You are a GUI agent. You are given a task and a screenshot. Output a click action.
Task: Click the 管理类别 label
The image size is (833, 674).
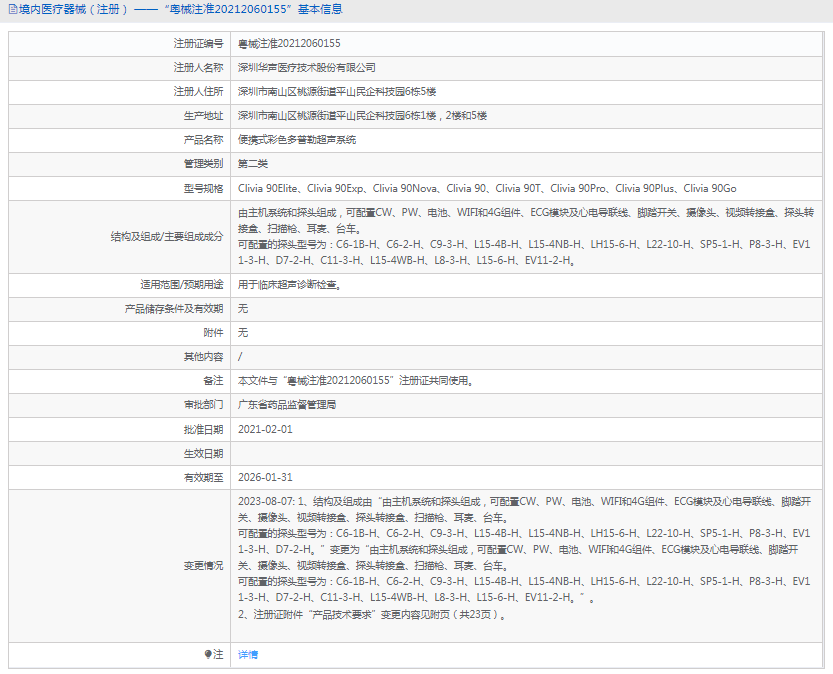click(203, 164)
